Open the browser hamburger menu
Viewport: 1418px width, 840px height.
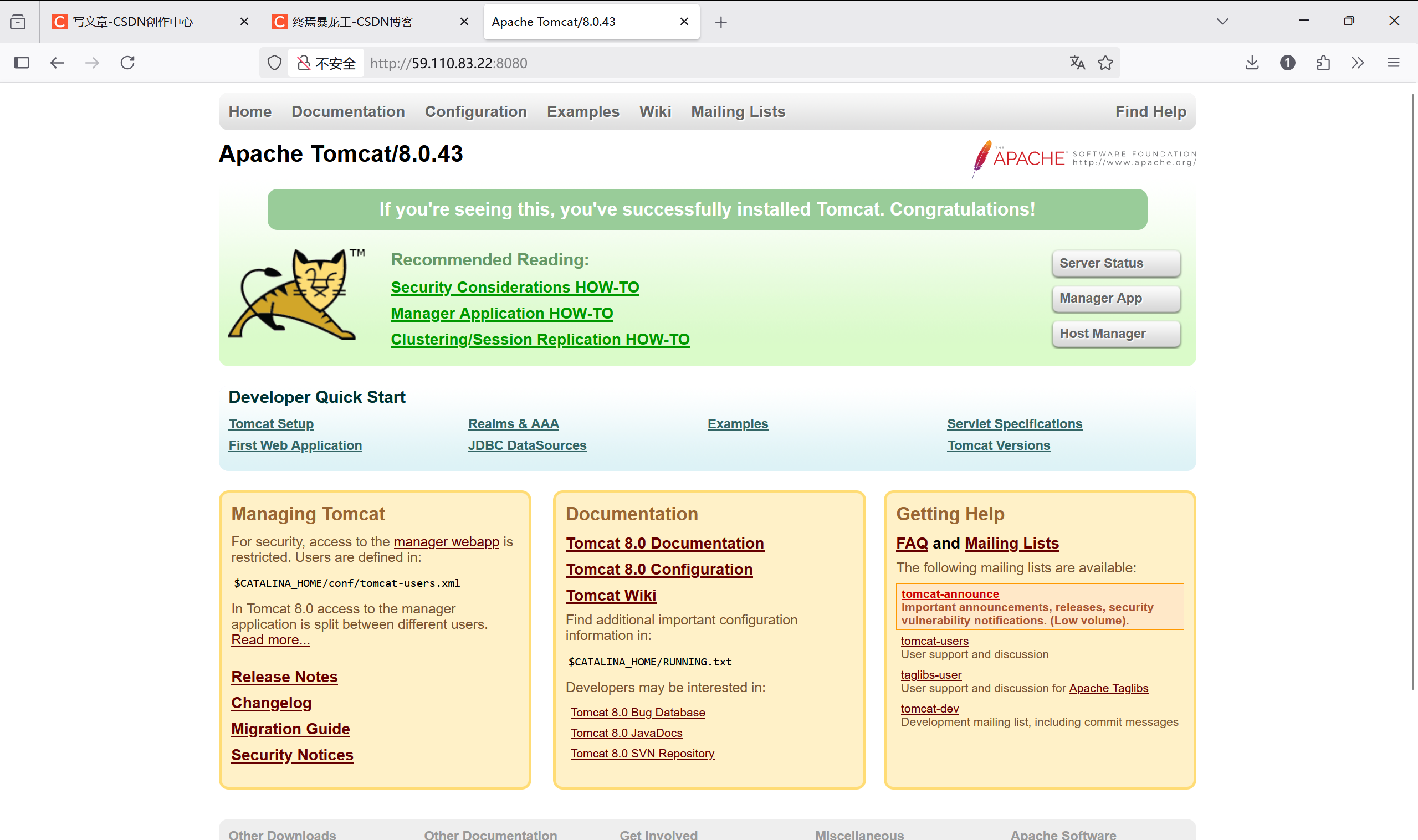point(1394,63)
